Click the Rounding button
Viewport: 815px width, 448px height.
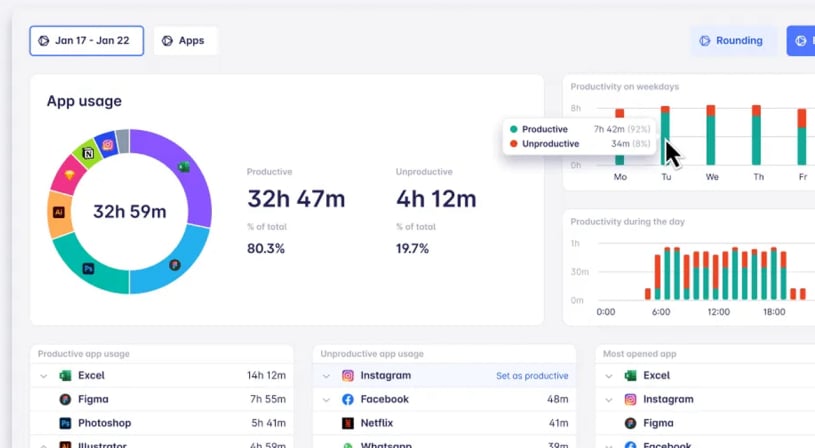(x=731, y=41)
